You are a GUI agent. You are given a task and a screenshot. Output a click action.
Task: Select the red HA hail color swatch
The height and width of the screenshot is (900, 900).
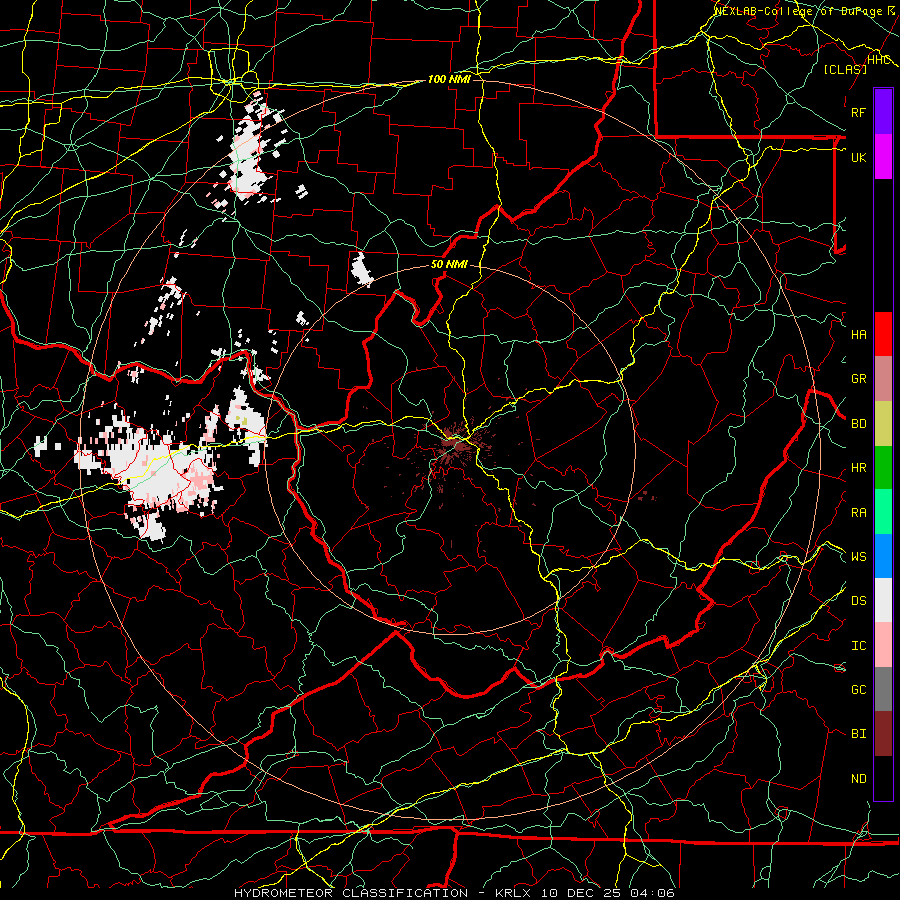click(x=883, y=334)
